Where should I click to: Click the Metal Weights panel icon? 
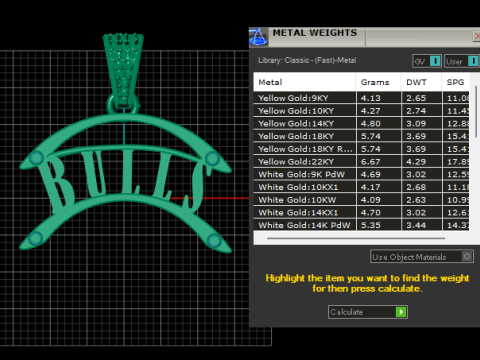[x=258, y=37]
